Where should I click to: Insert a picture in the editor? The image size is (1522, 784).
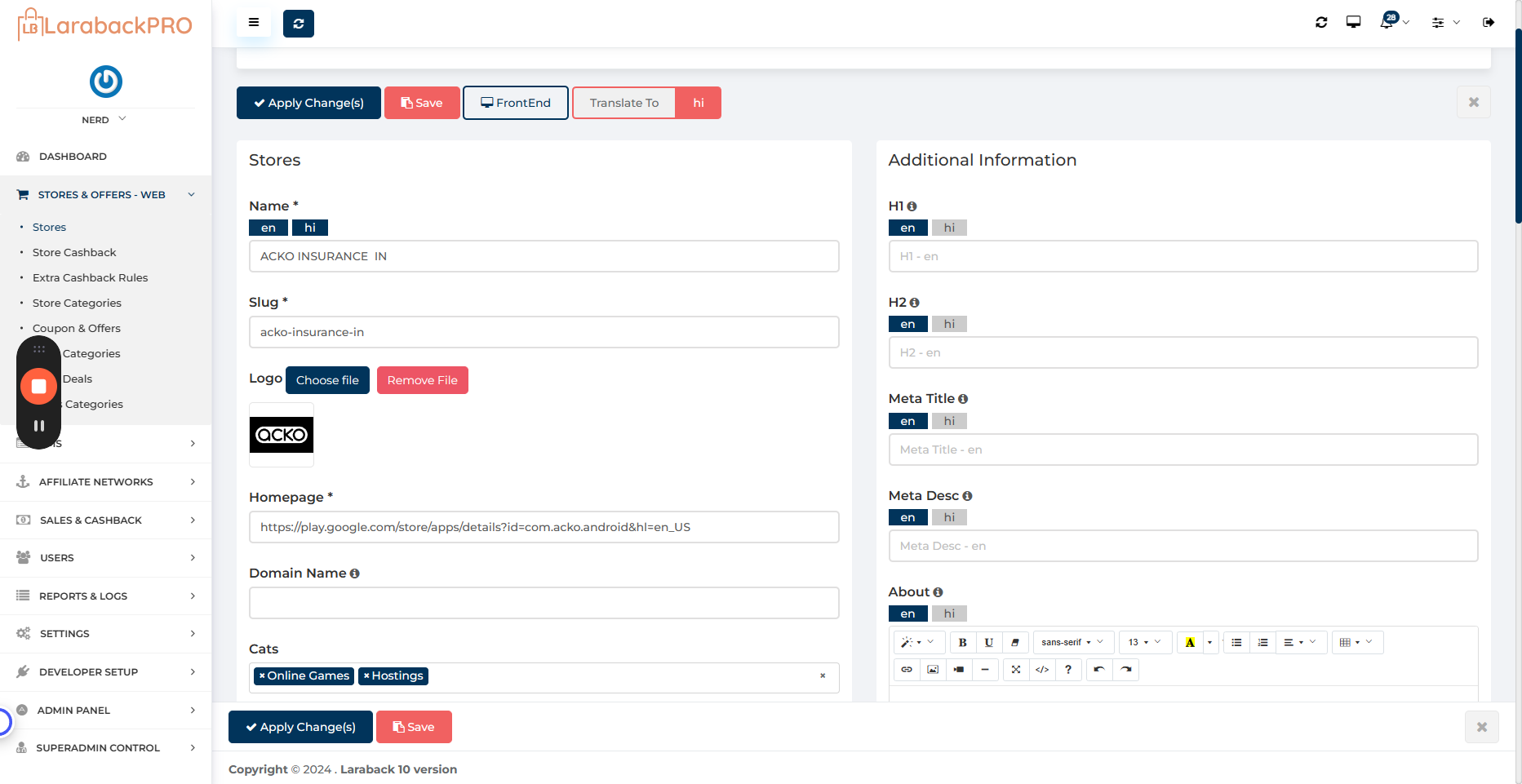pyautogui.click(x=933, y=670)
